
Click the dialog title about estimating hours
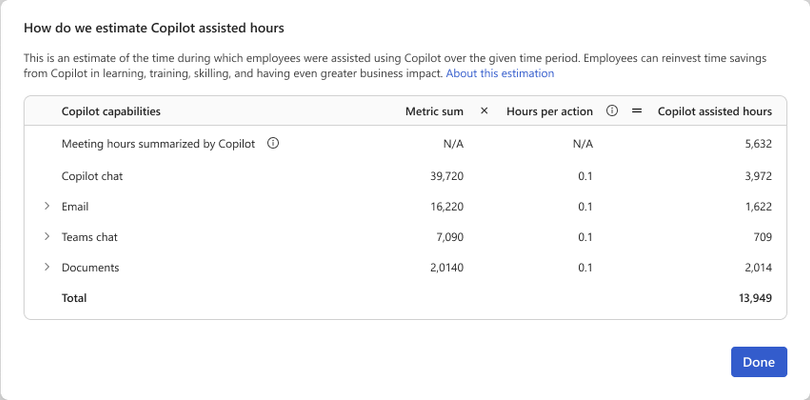[x=154, y=28]
